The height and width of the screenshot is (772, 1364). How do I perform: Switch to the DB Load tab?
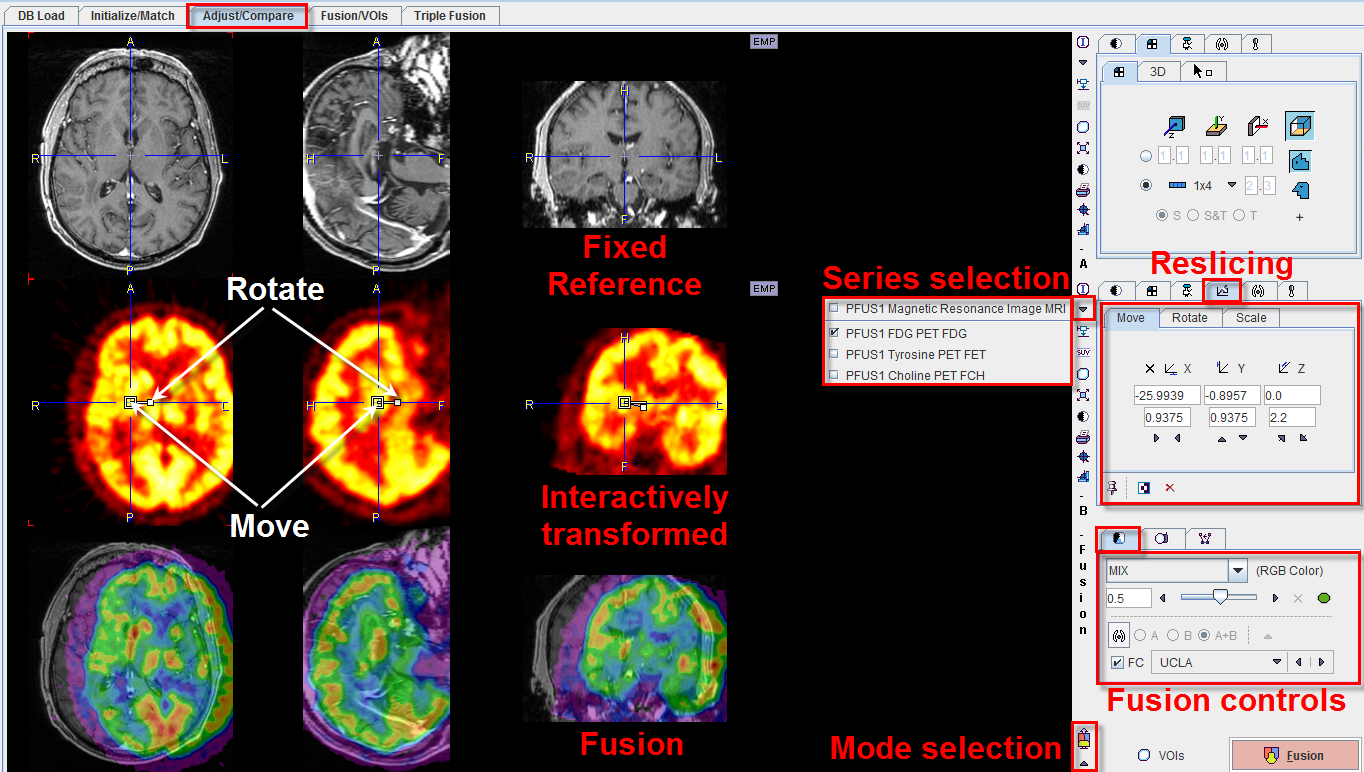coord(41,16)
